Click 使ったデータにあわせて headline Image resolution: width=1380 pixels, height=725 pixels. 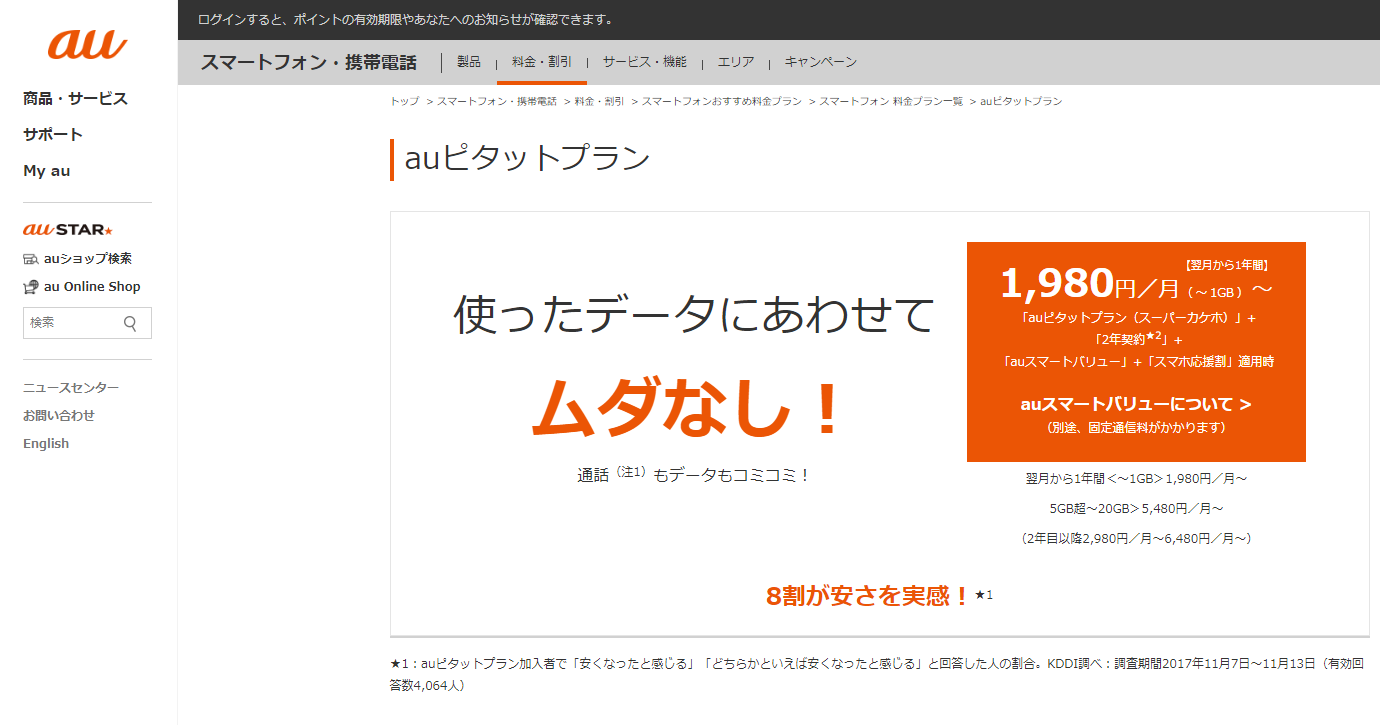[694, 314]
